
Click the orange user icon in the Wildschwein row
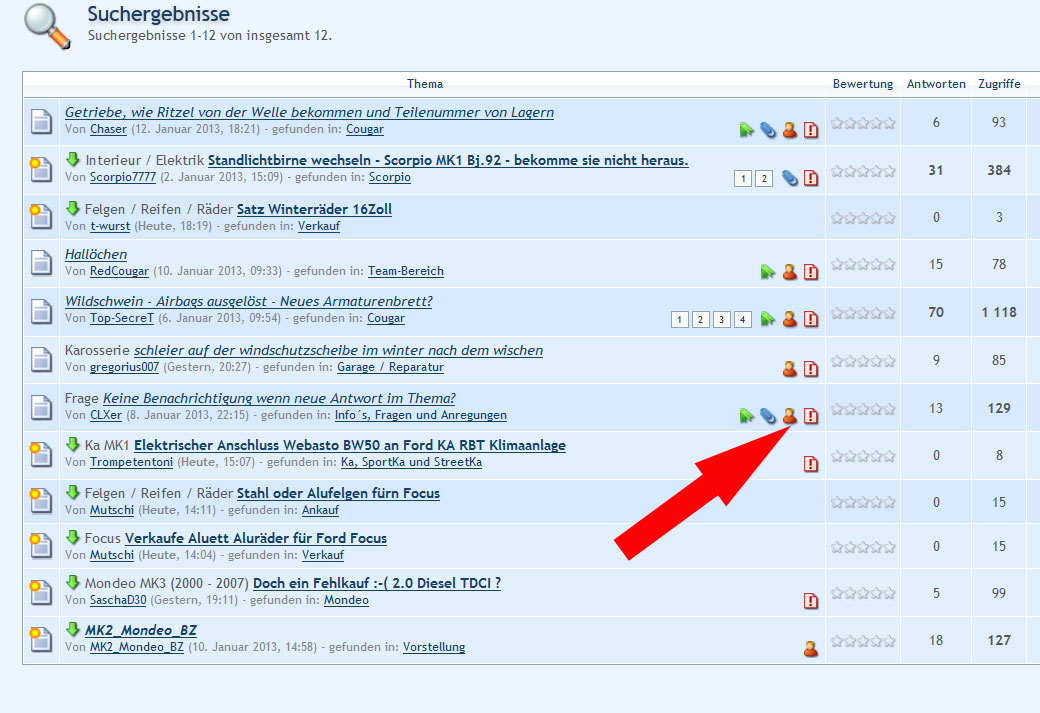point(789,319)
